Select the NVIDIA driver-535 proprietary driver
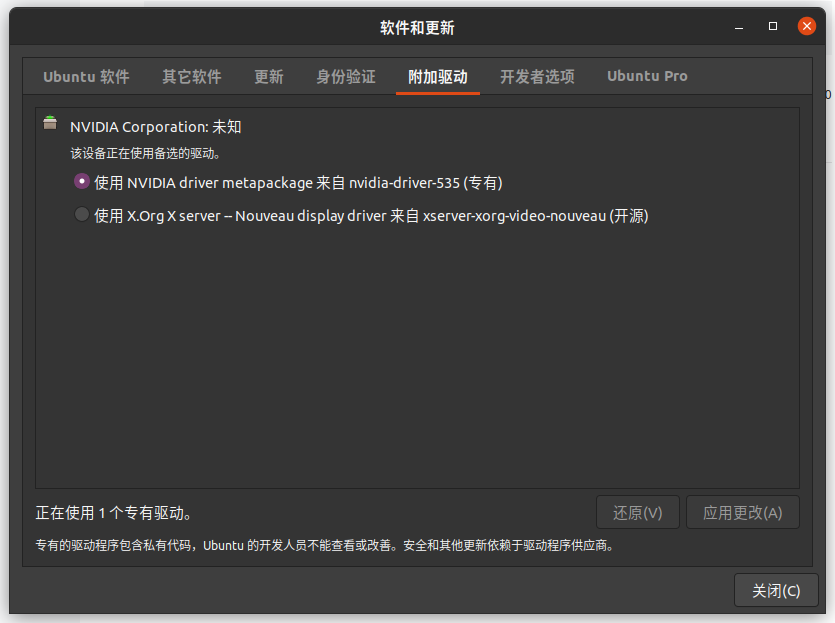This screenshot has height=623, width=835. (x=81, y=181)
